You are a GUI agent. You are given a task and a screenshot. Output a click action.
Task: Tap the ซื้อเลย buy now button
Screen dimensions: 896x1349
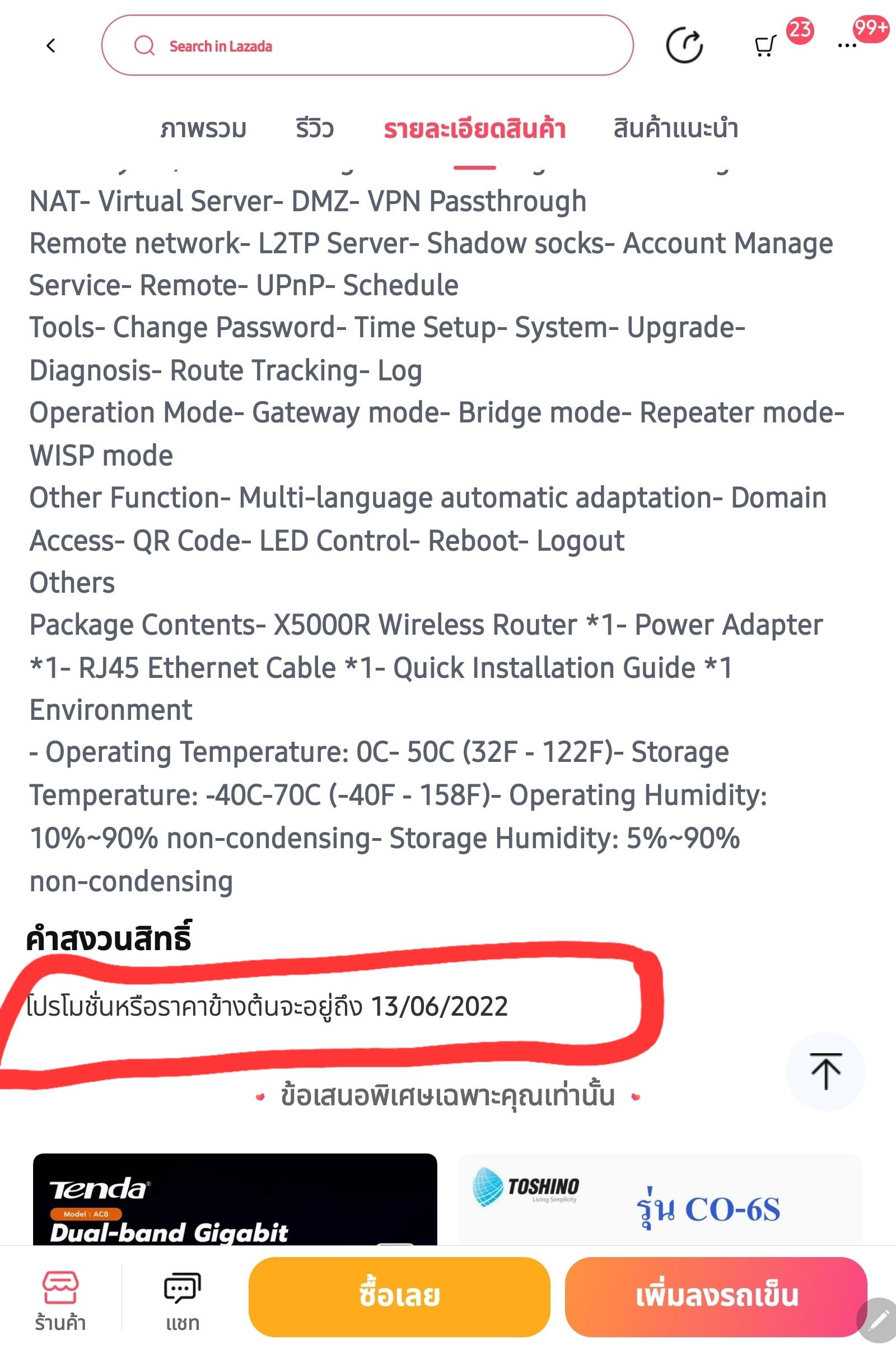pos(399,1296)
